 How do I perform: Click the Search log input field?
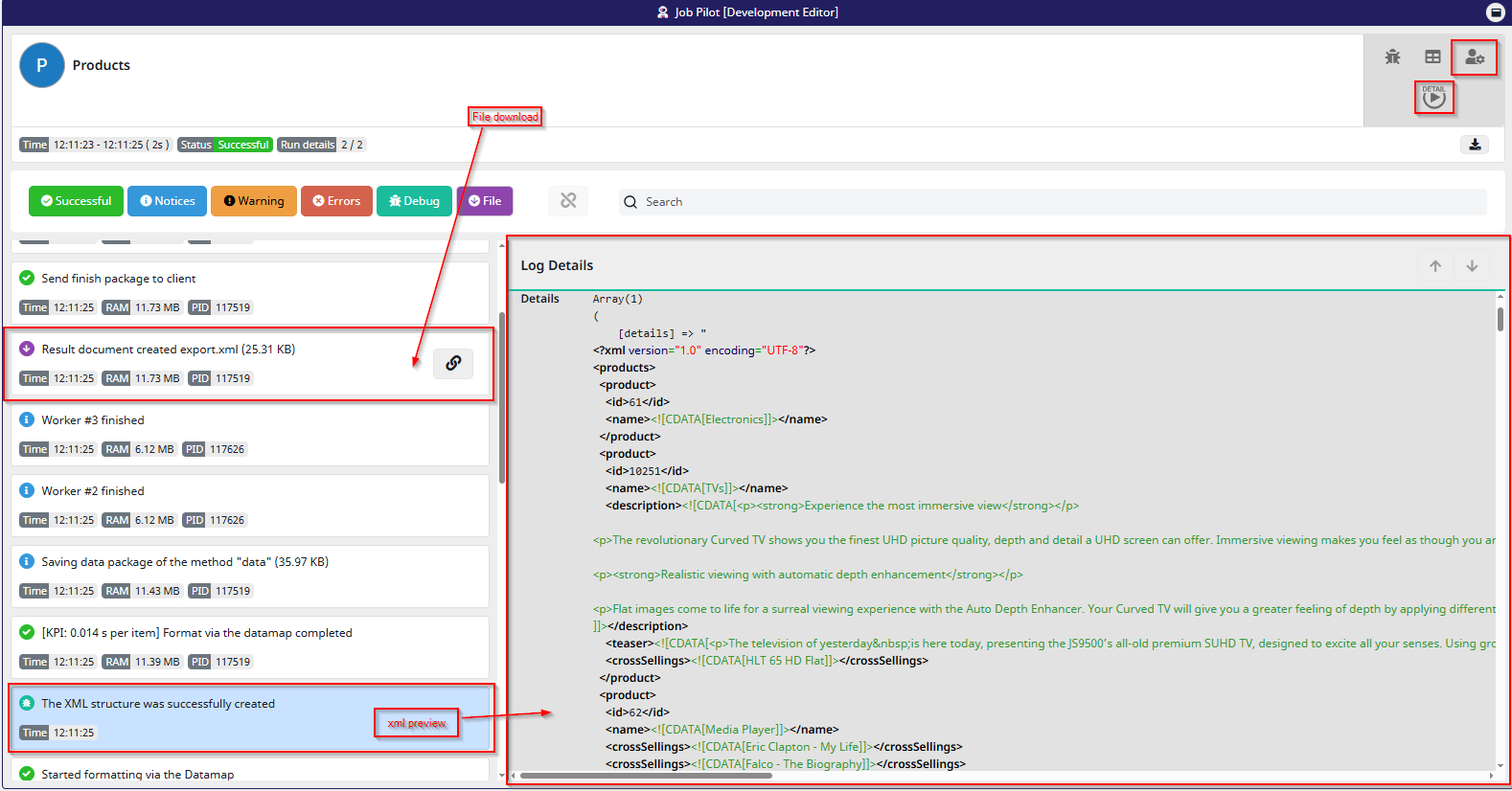pos(1054,202)
